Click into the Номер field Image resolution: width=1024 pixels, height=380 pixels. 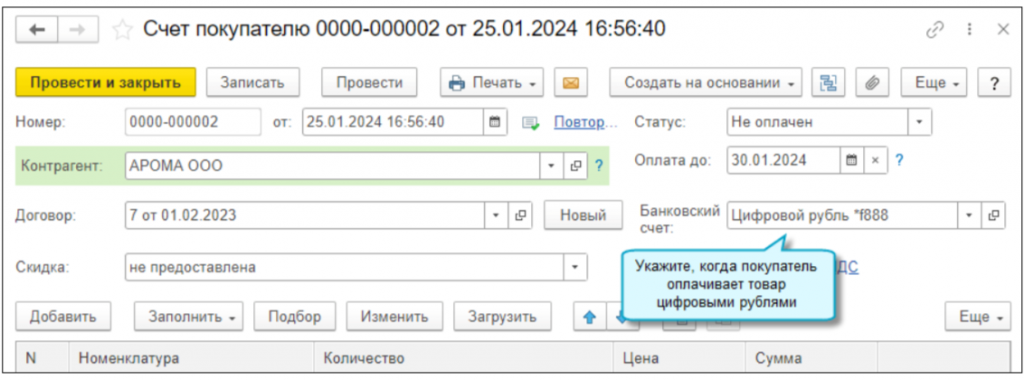point(193,121)
